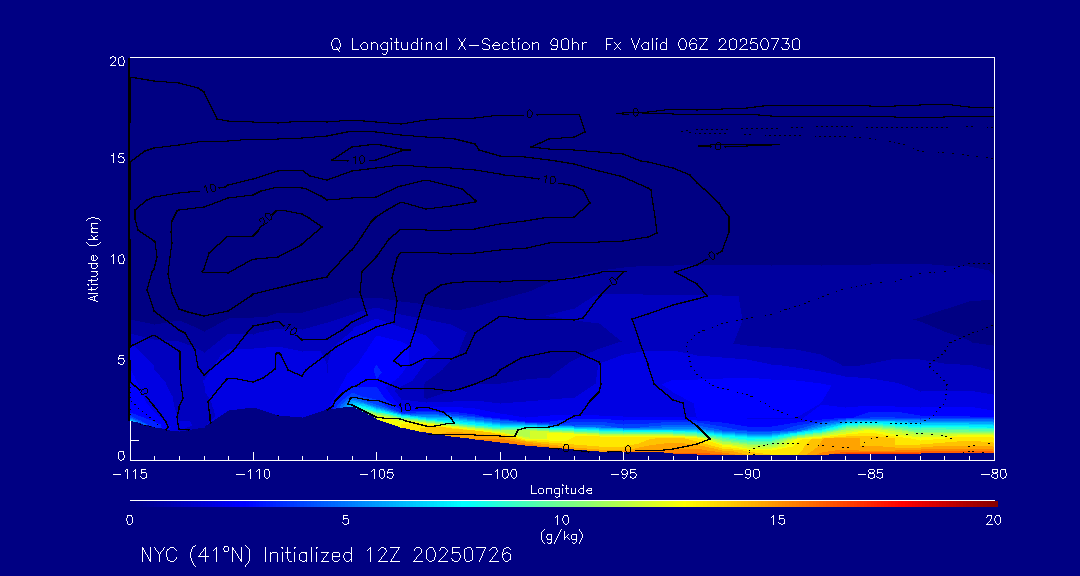Viewport: 1080px width, 576px height.
Task: Click the 20 km altitude tick label
Action: (x=115, y=61)
